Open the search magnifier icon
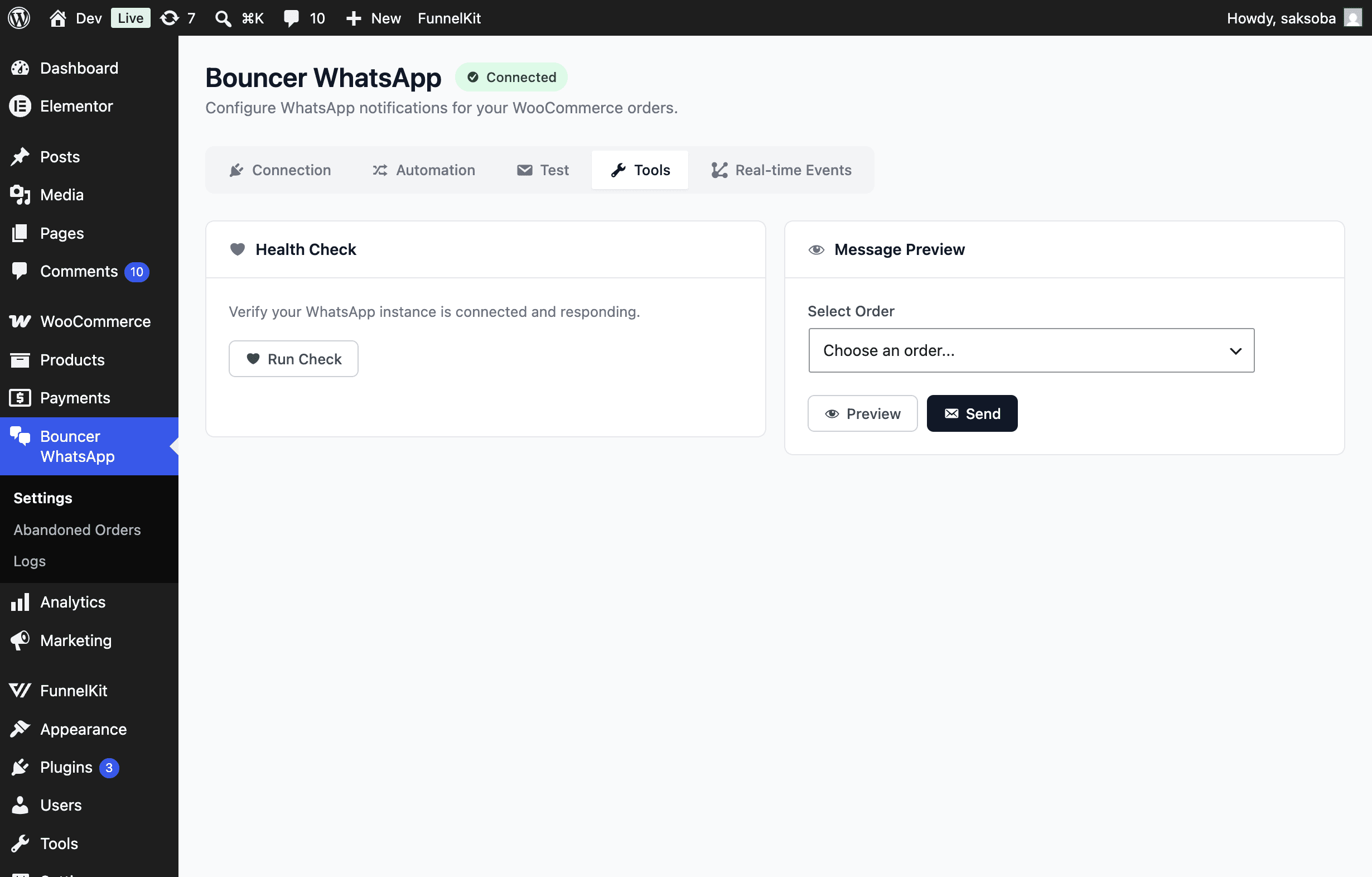The width and height of the screenshot is (1372, 877). pyautogui.click(x=223, y=18)
